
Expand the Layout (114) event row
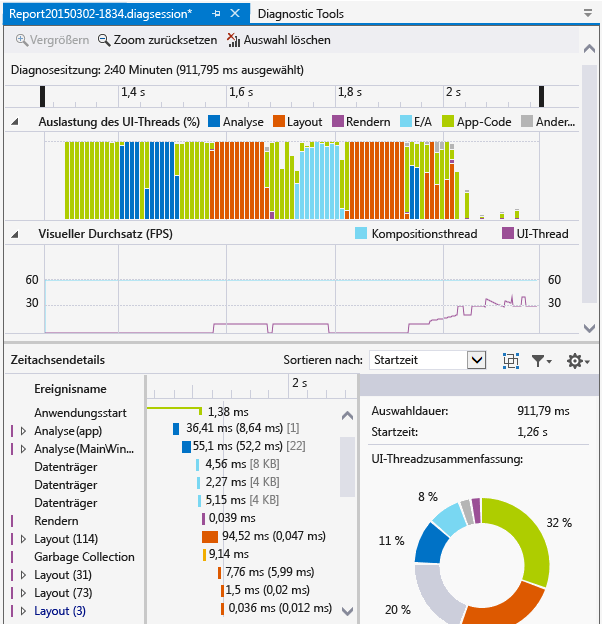23,539
